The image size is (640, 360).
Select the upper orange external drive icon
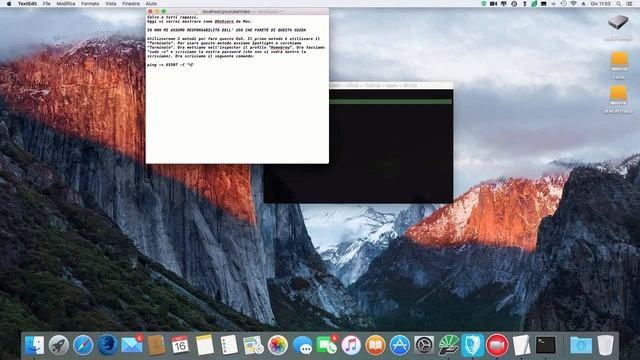pos(619,62)
